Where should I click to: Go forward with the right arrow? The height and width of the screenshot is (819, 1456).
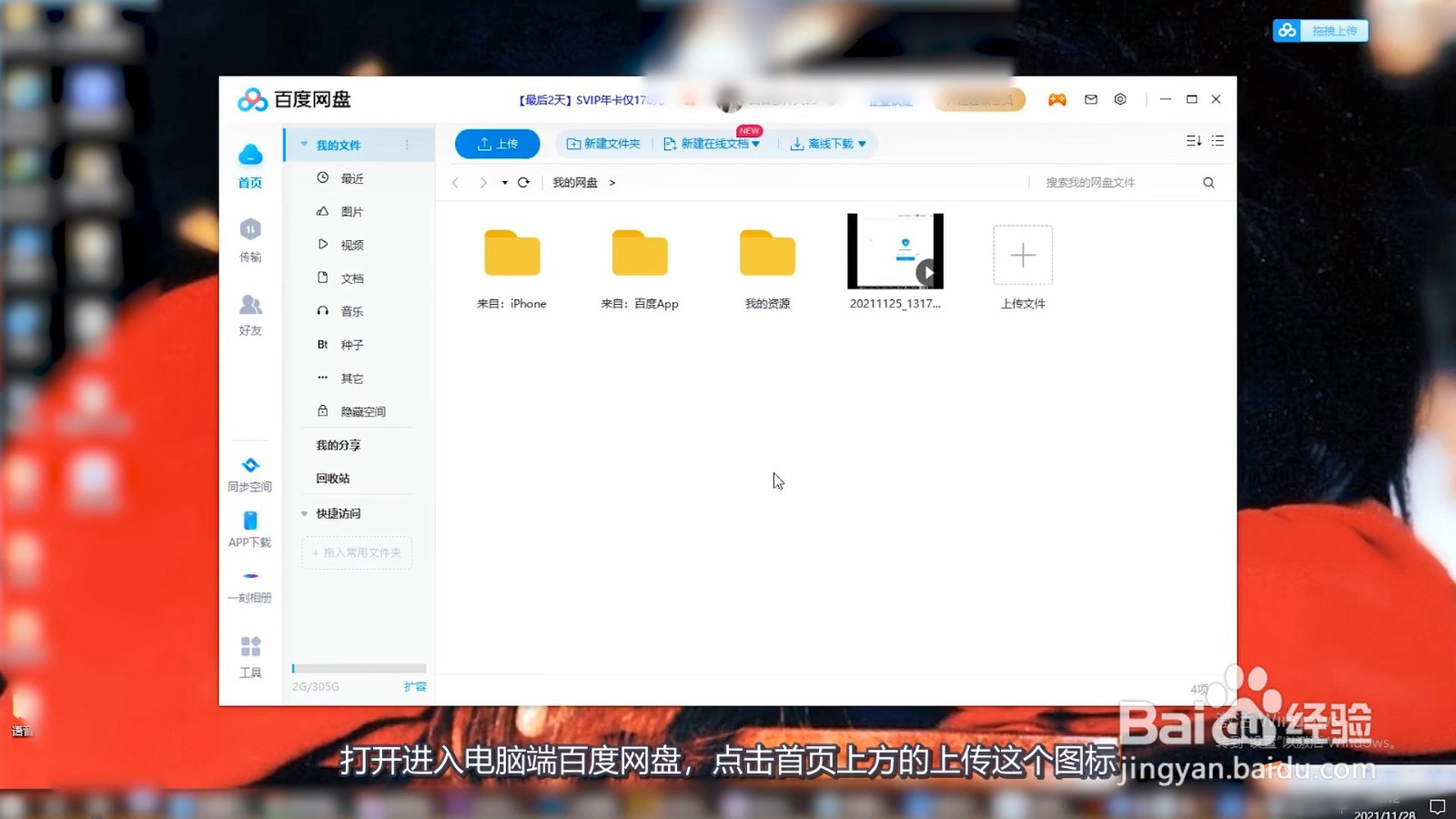[x=483, y=183]
